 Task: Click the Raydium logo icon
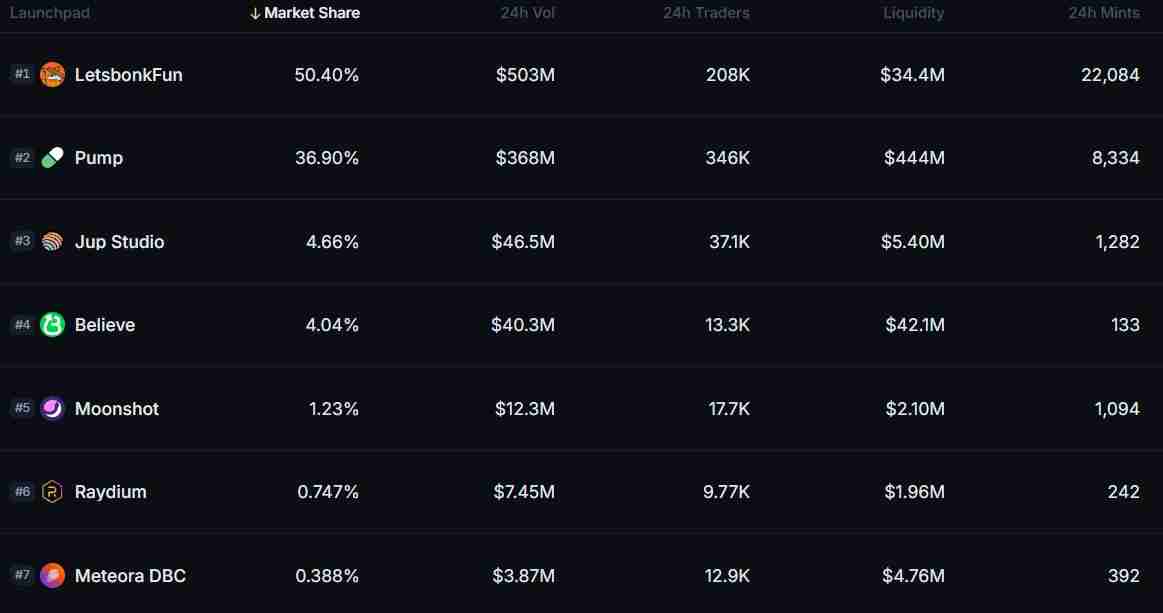[x=51, y=491]
